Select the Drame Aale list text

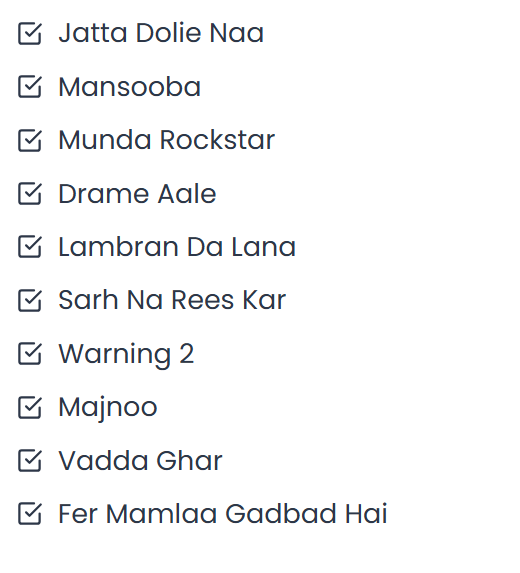(x=137, y=194)
